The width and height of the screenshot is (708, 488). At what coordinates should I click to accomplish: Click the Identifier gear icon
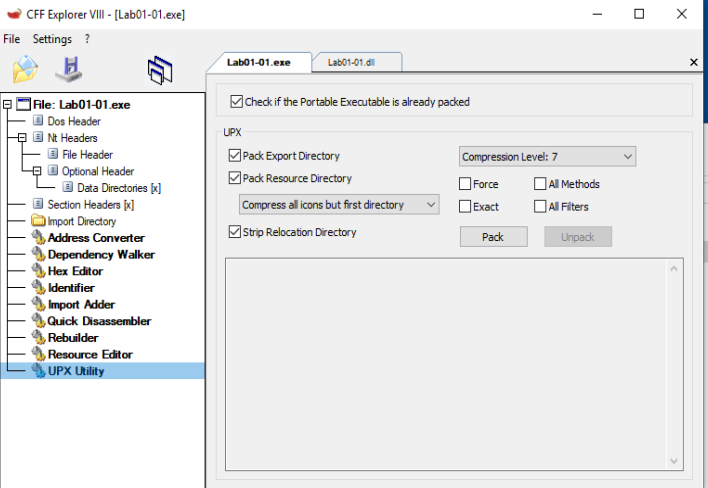click(38, 288)
